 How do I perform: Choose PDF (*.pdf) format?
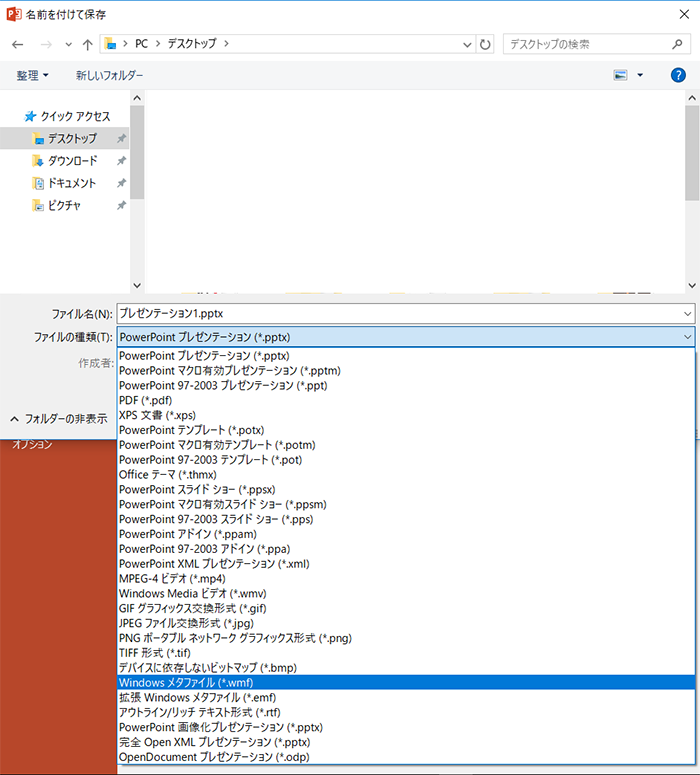tap(406, 400)
